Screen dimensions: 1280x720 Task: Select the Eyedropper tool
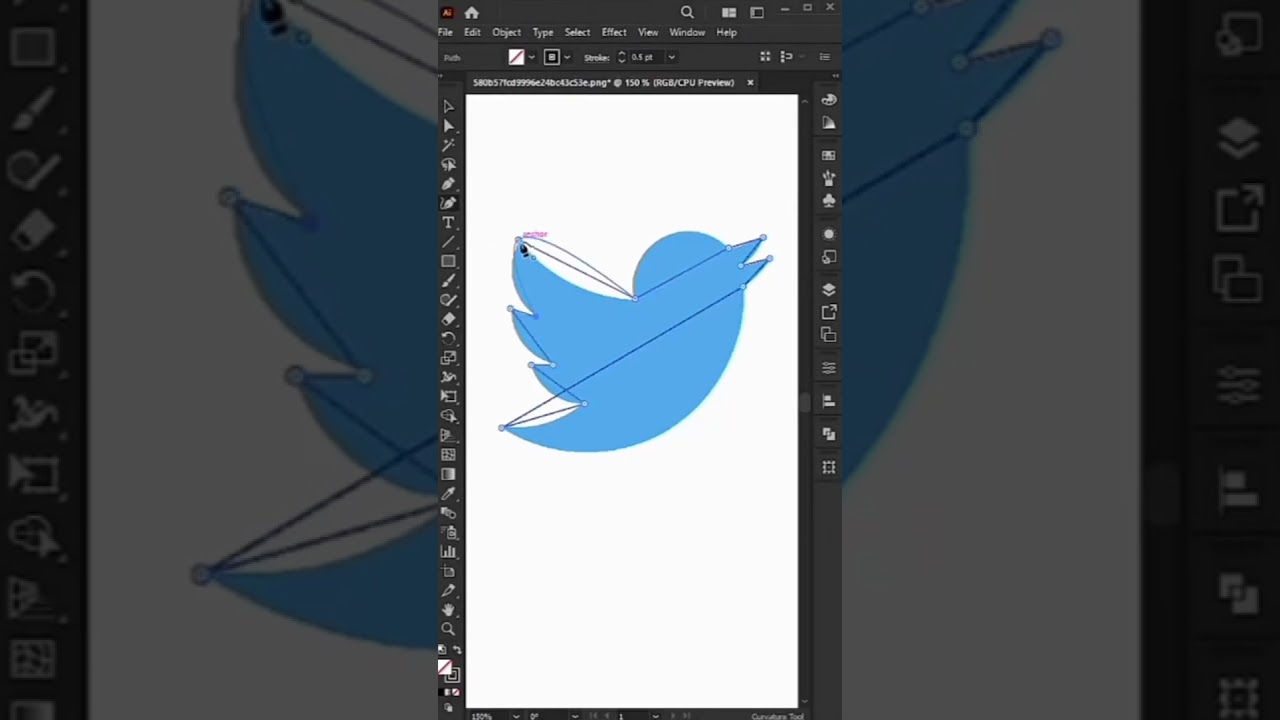pos(448,494)
